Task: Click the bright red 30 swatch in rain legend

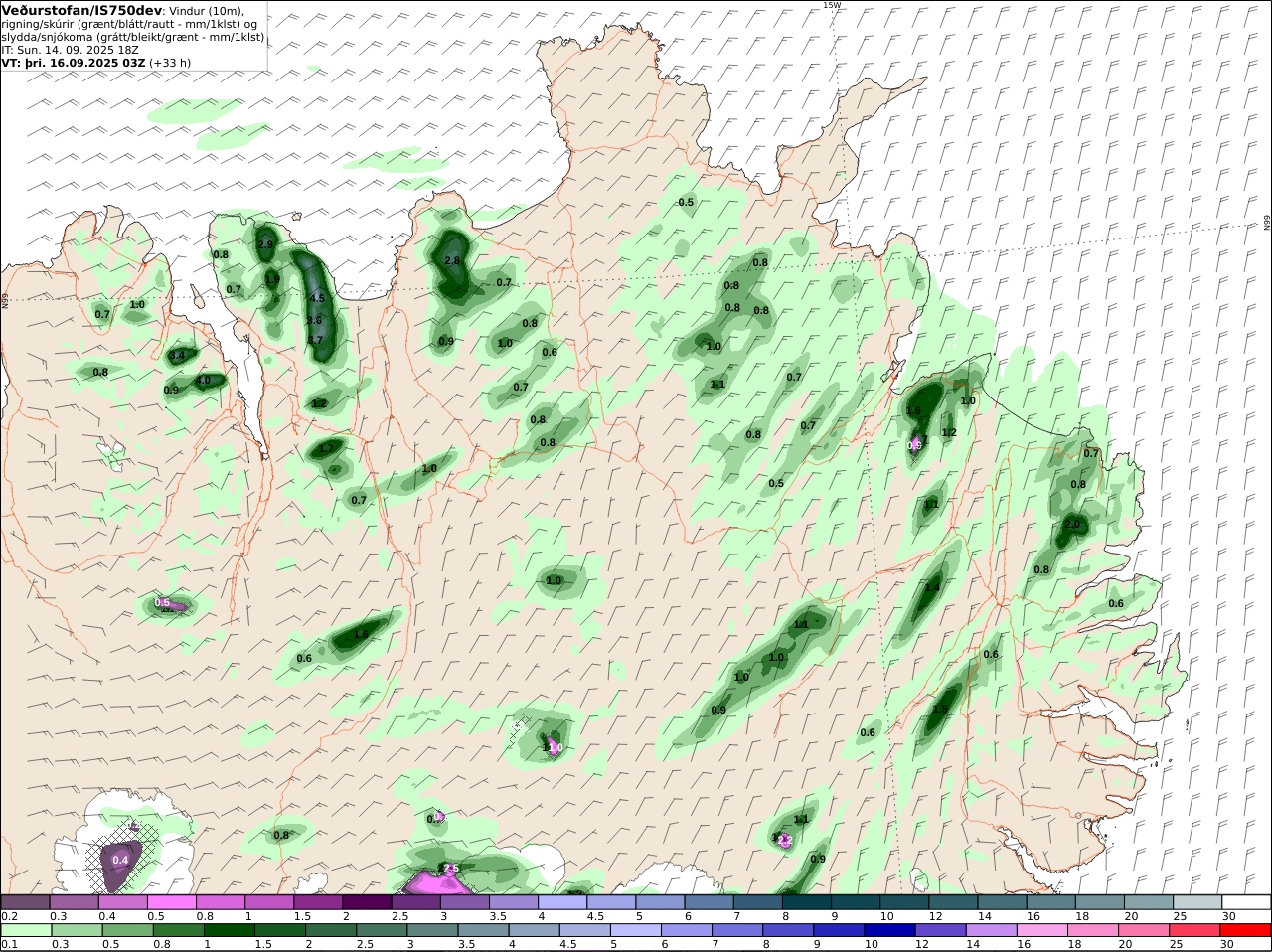Action: coord(1247,931)
